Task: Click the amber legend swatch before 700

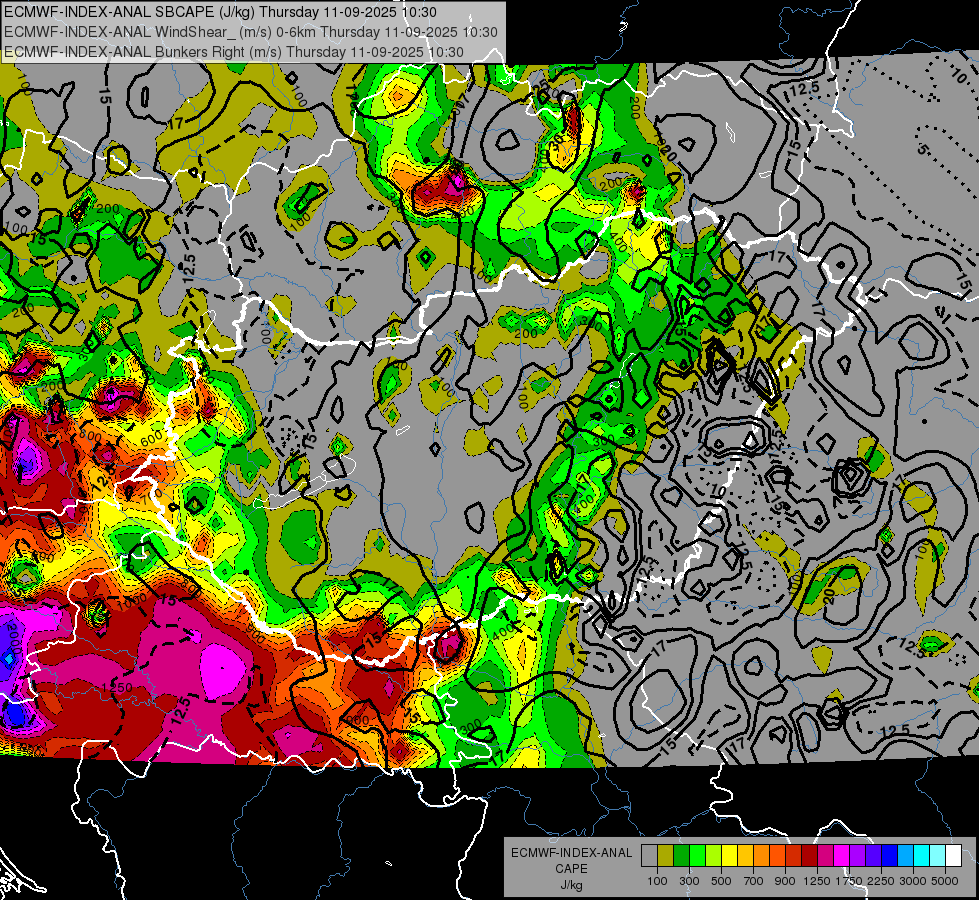Action: (x=746, y=856)
